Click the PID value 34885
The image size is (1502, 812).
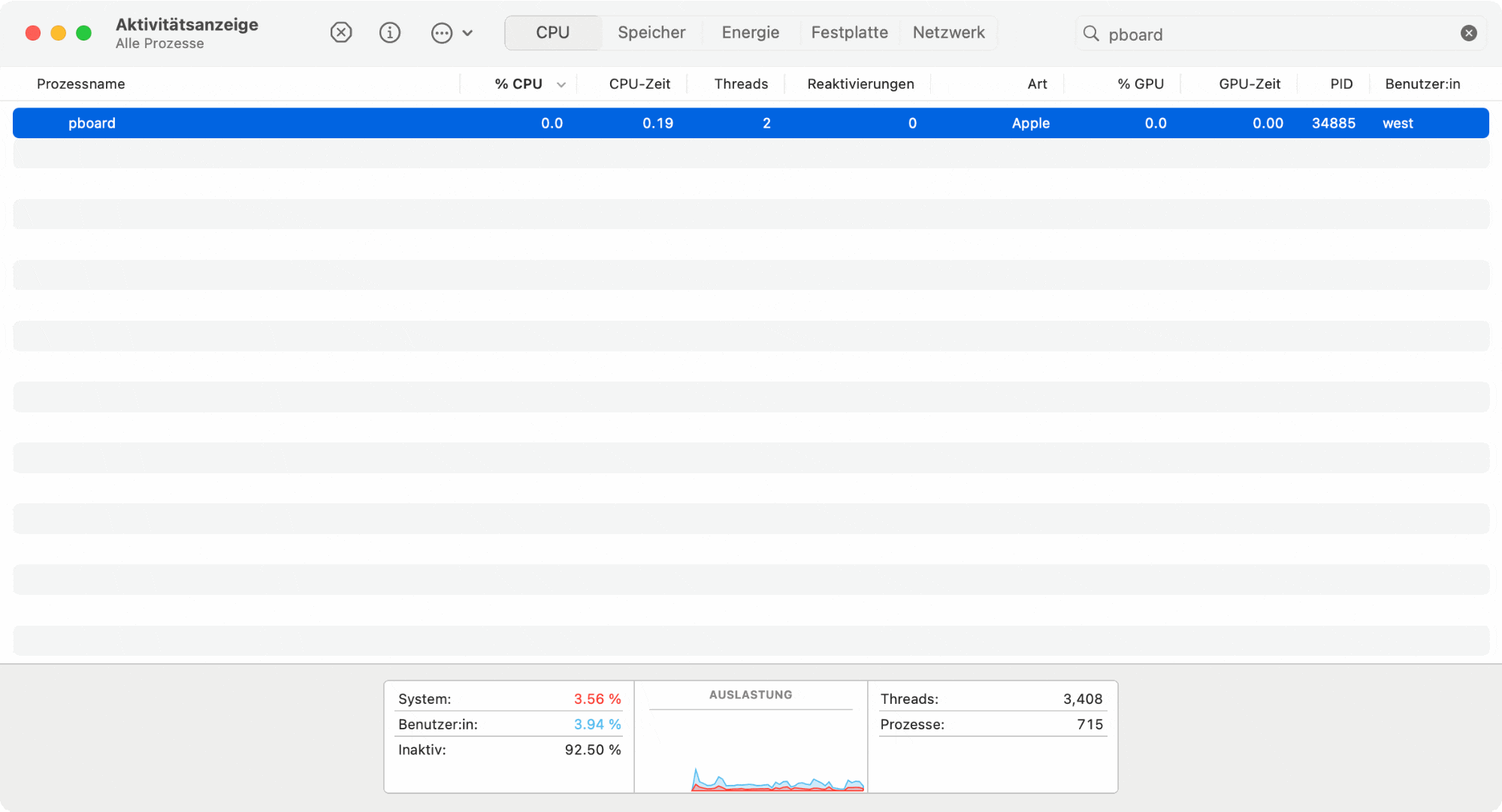tap(1334, 123)
